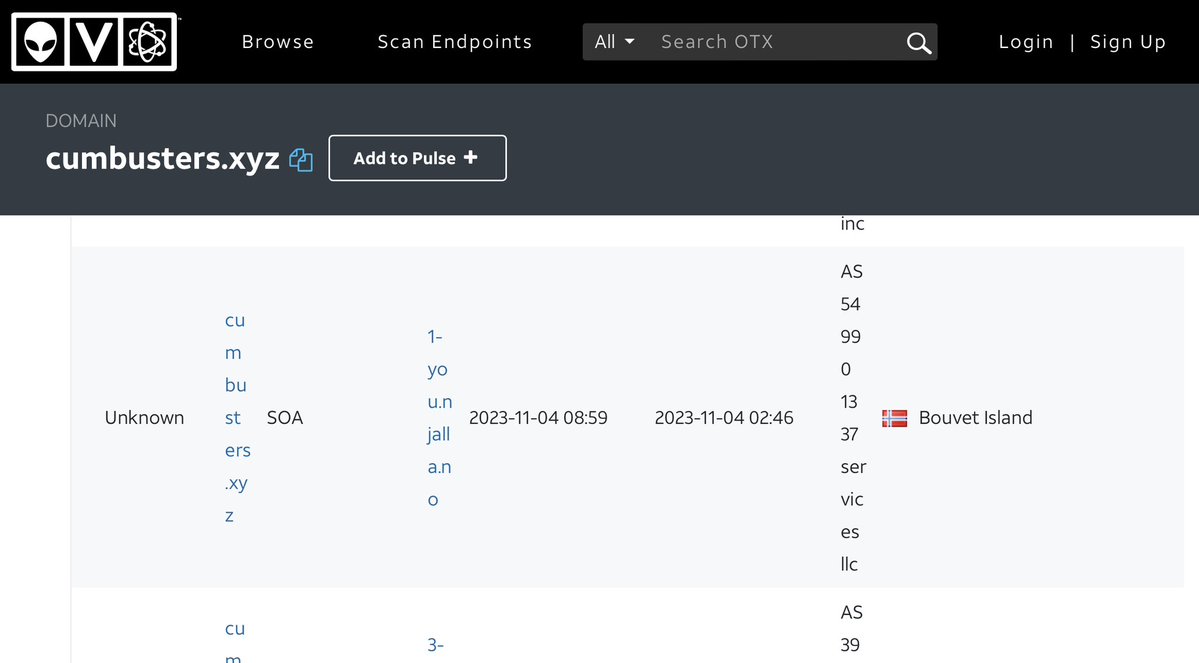Click the Sign Up link
The height and width of the screenshot is (663, 1199).
coord(1128,42)
